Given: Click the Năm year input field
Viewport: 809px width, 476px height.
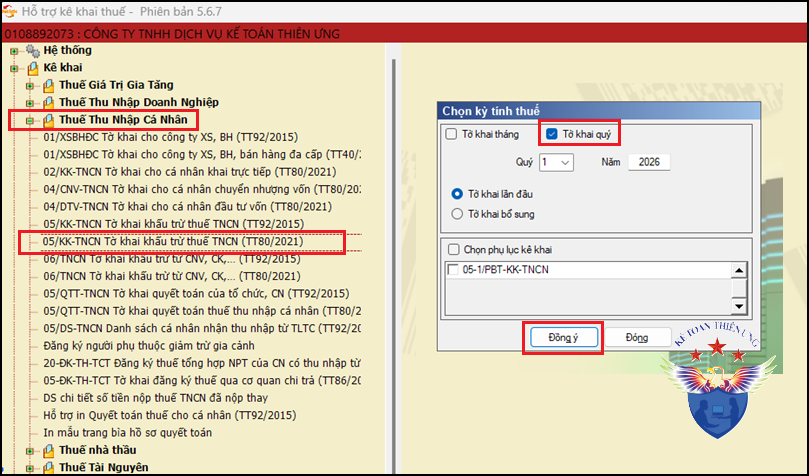Looking at the screenshot, I should (x=649, y=162).
